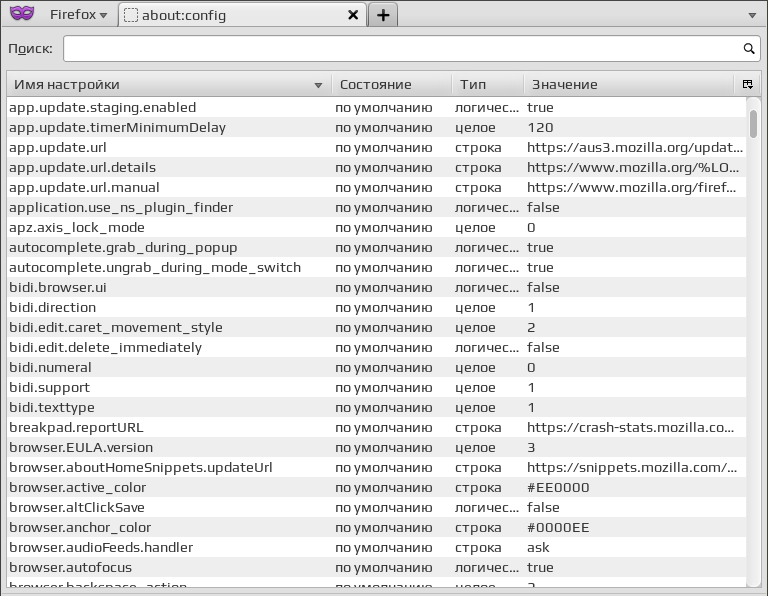Select bidi.support preference
Screen dimensions: 768x596
[x=377, y=387]
